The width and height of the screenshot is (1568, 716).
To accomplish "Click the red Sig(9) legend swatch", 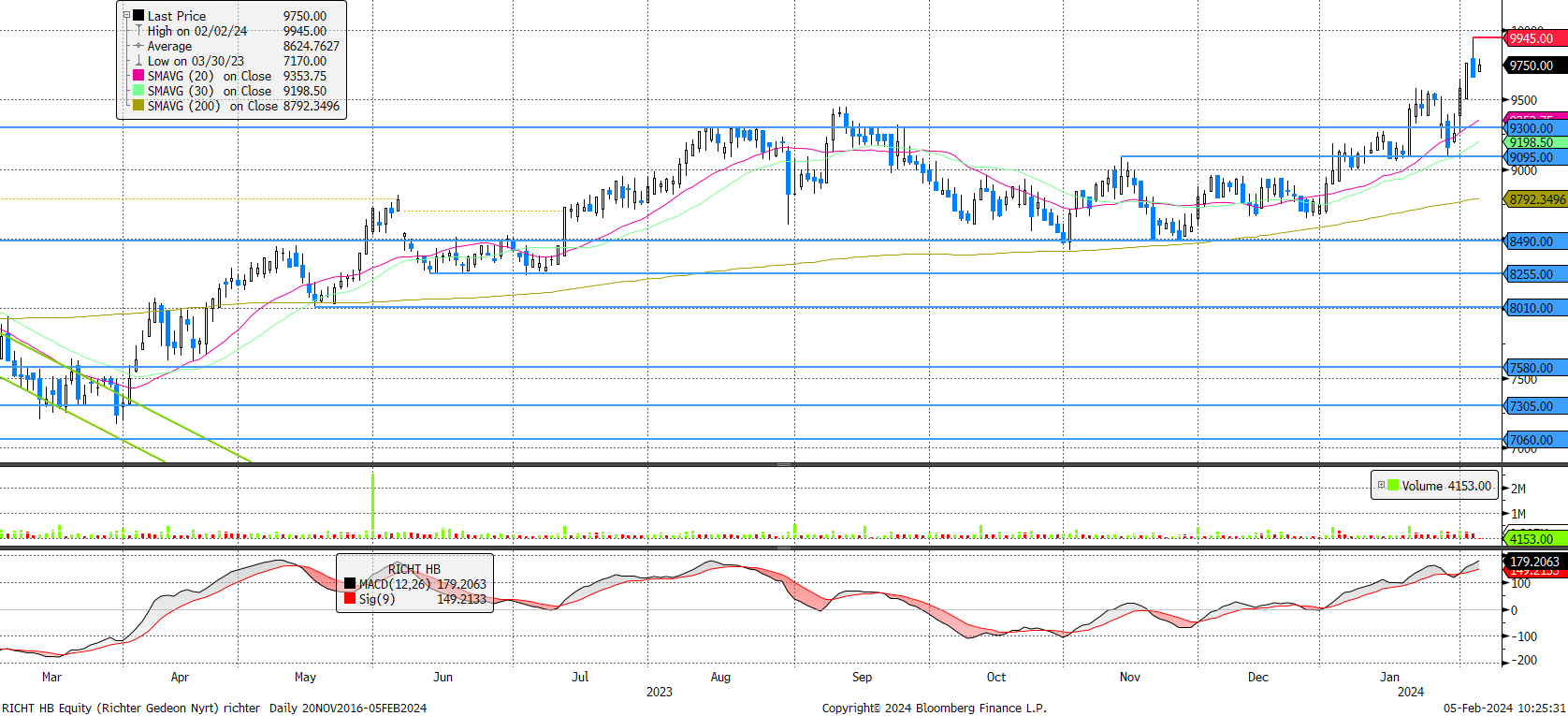I will click(x=350, y=599).
